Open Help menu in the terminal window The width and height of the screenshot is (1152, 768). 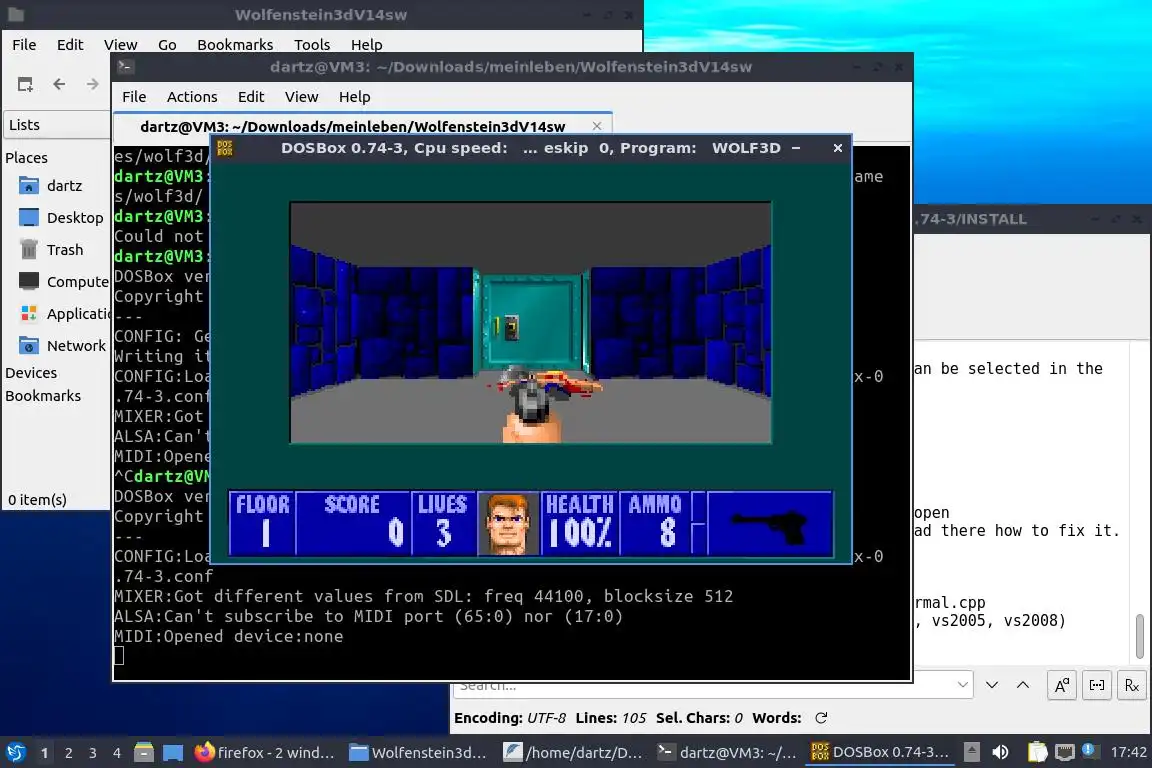tap(354, 97)
